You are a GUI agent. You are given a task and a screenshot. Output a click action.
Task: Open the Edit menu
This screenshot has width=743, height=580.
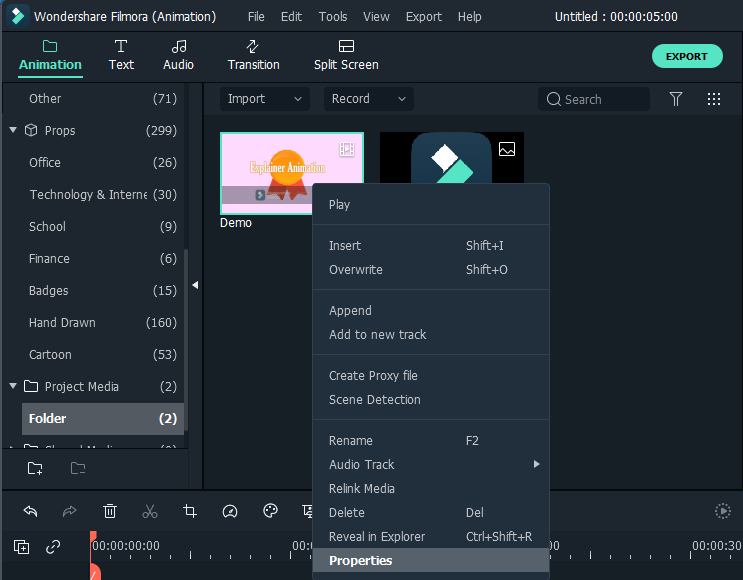coord(291,17)
